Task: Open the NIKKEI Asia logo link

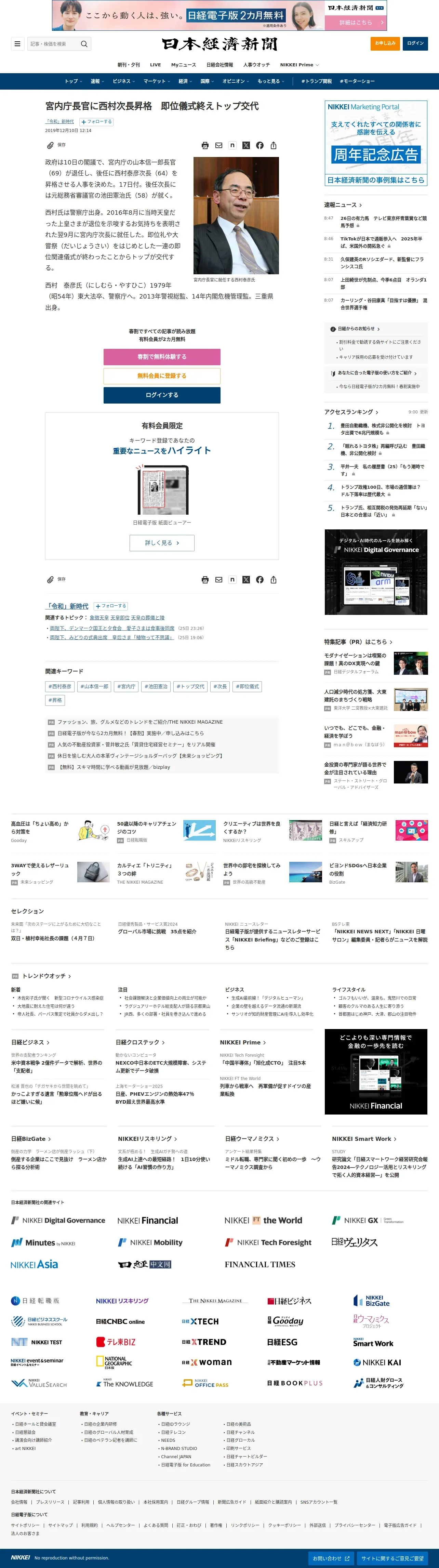Action: point(34,1264)
